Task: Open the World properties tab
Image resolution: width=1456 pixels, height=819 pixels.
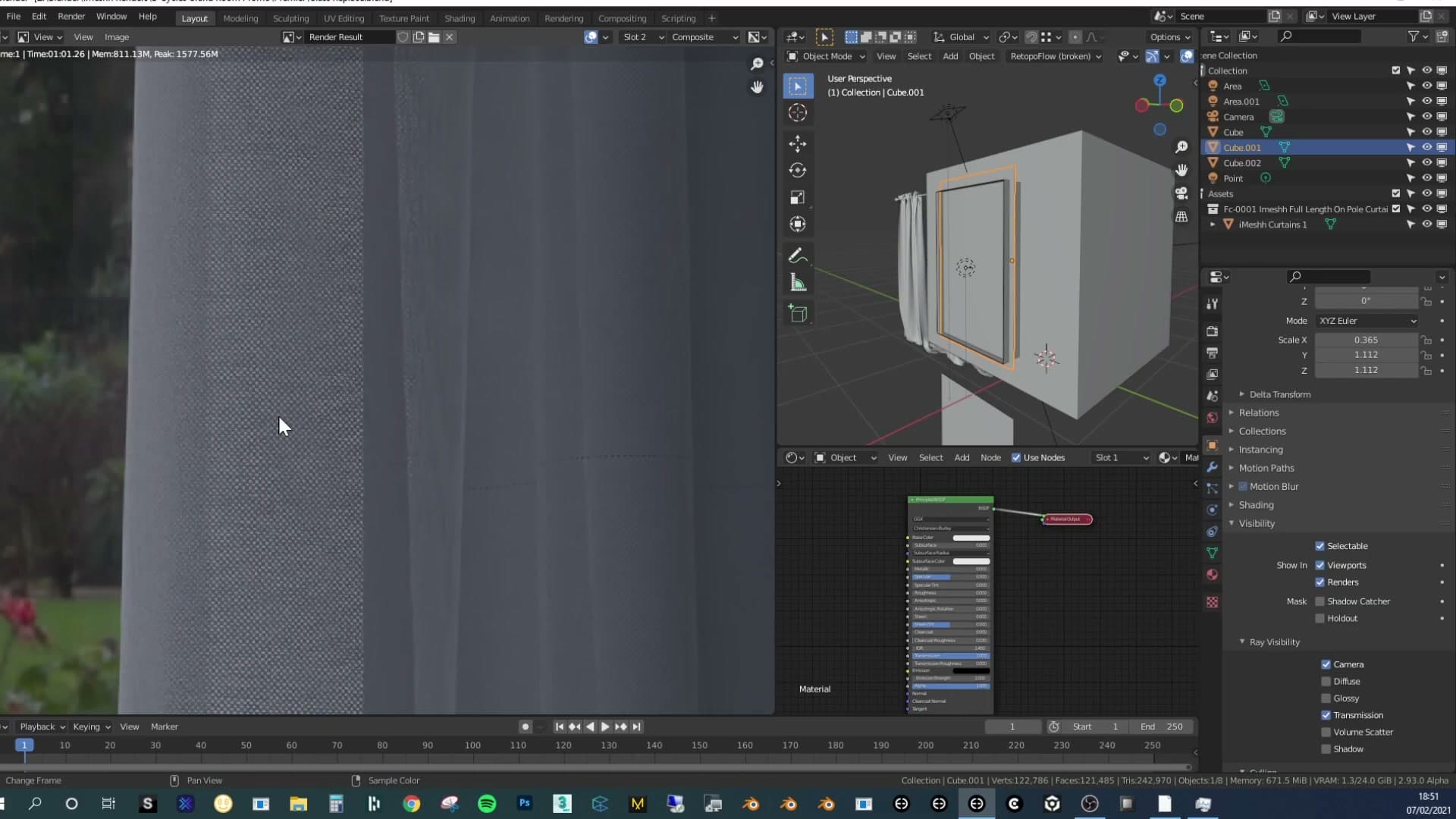Action: 1212,418
